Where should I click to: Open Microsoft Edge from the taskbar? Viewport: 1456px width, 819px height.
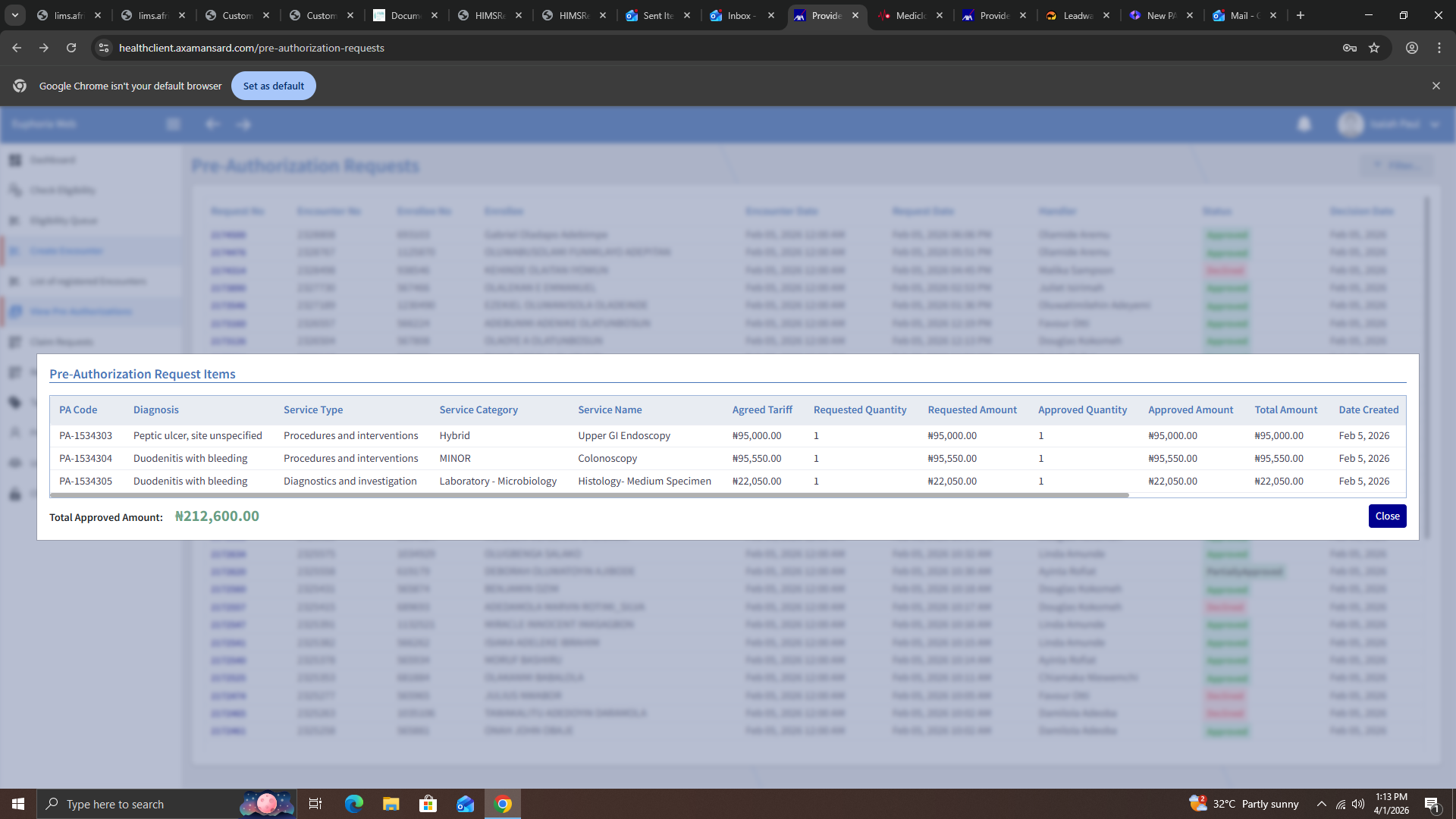[x=353, y=804]
